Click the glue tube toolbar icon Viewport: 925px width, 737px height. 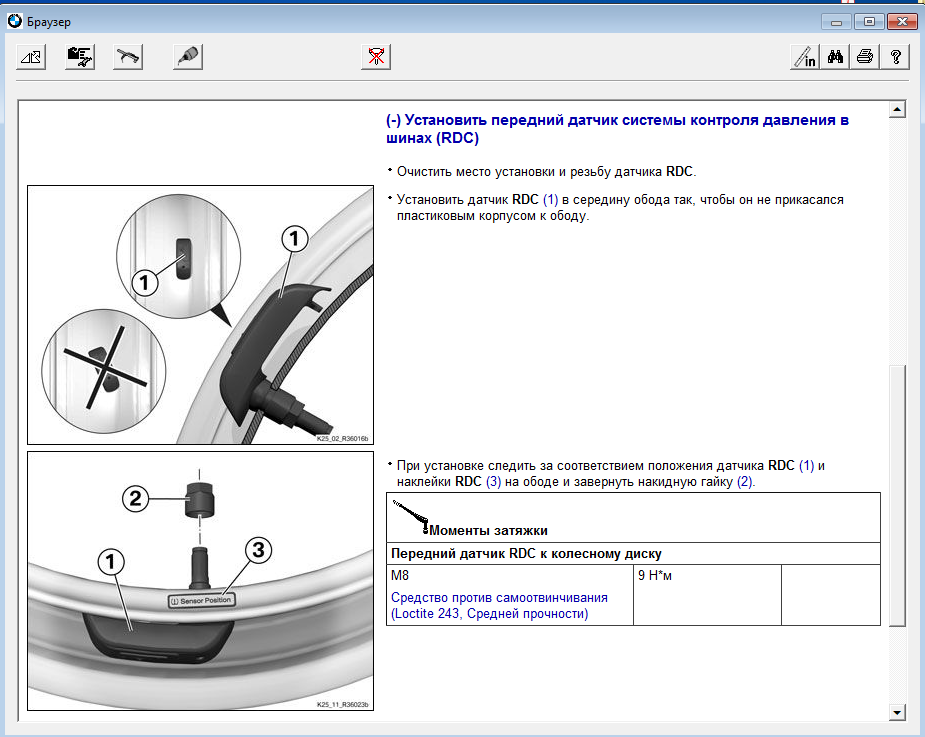click(186, 57)
